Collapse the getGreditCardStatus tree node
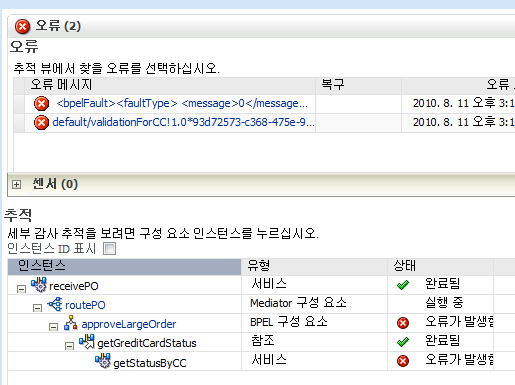The width and height of the screenshot is (515, 385). coord(69,346)
